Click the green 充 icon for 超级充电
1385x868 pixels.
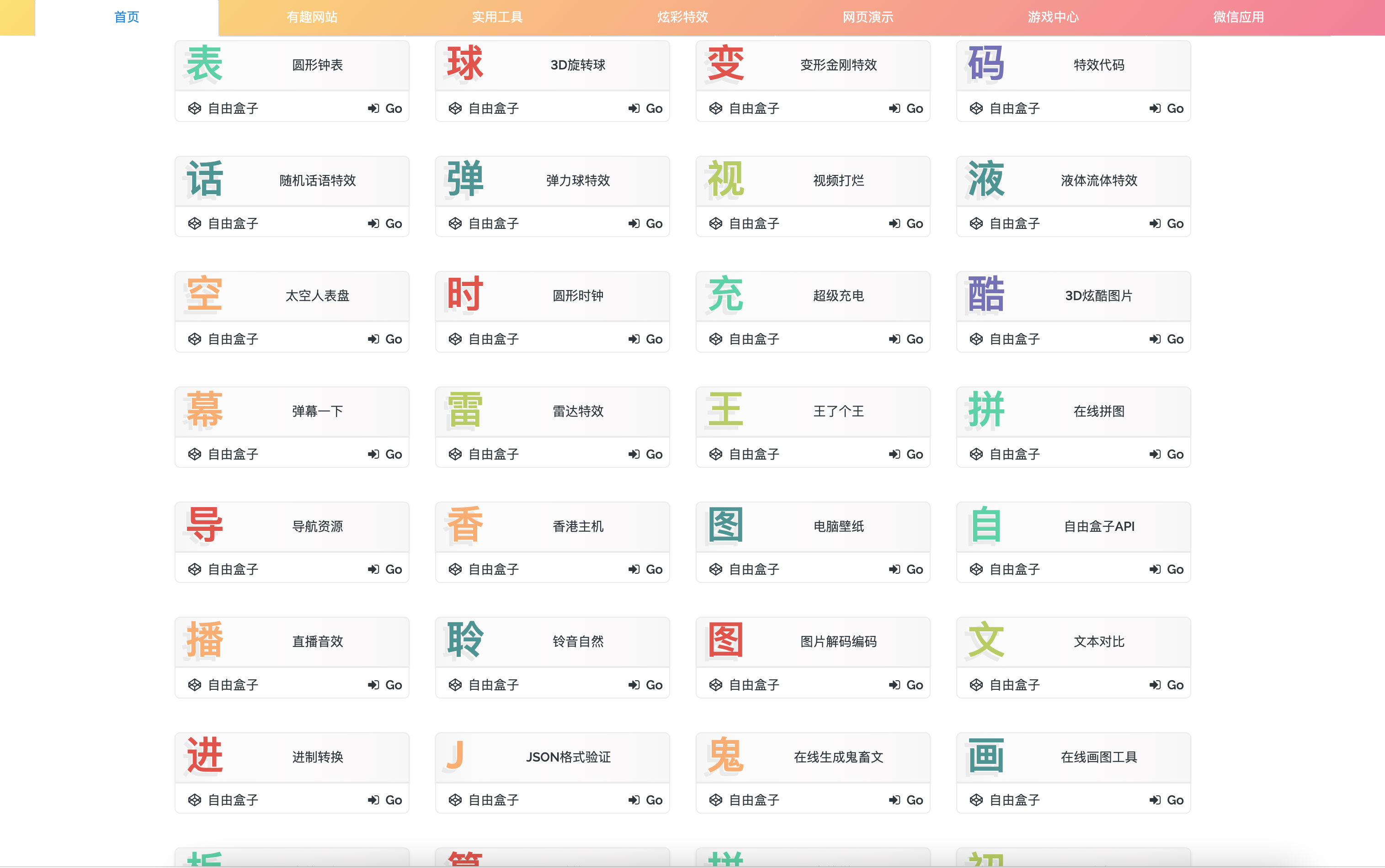(x=726, y=295)
